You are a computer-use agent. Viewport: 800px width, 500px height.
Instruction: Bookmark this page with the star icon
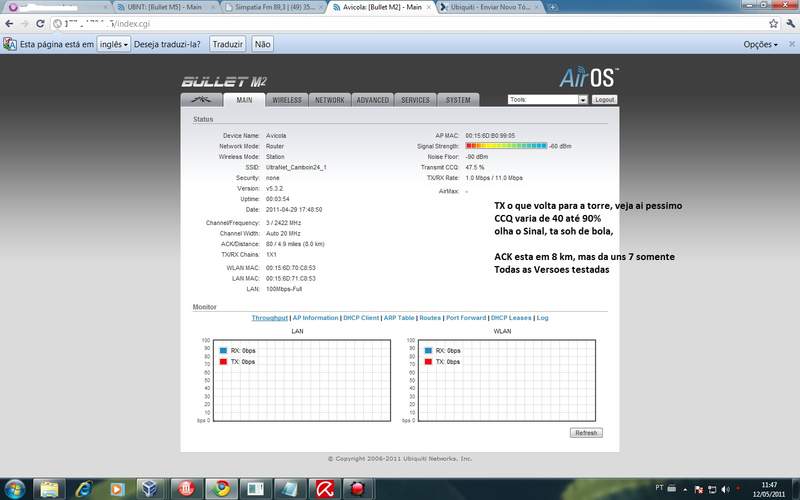773,23
